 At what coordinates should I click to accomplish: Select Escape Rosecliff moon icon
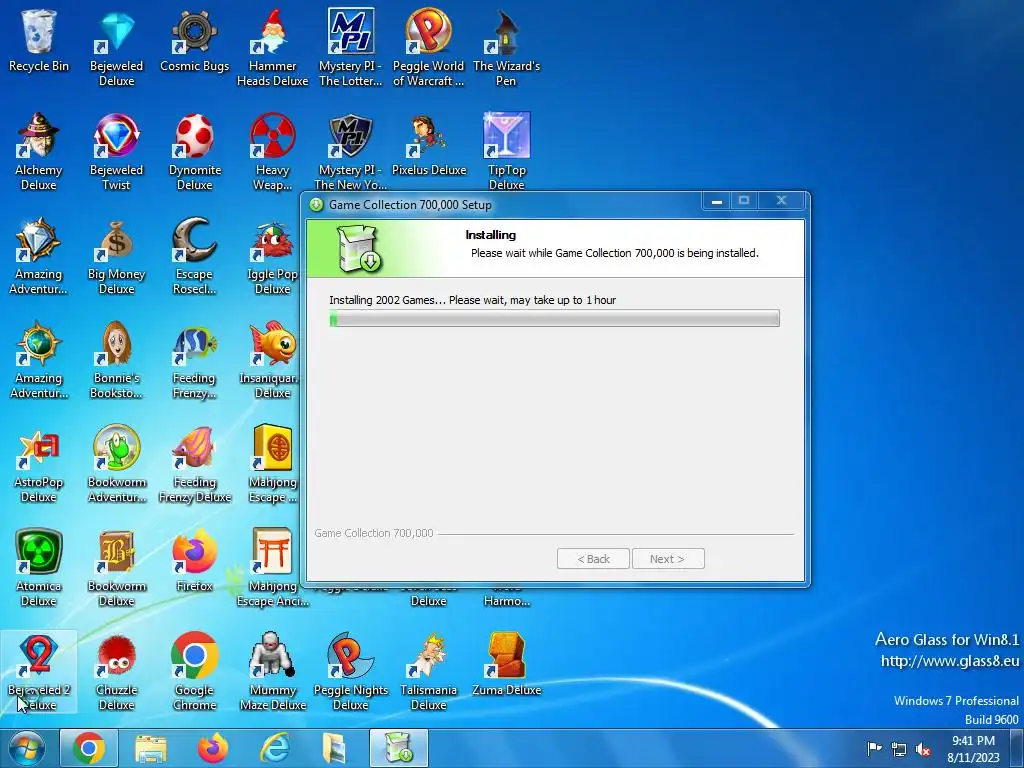click(195, 255)
